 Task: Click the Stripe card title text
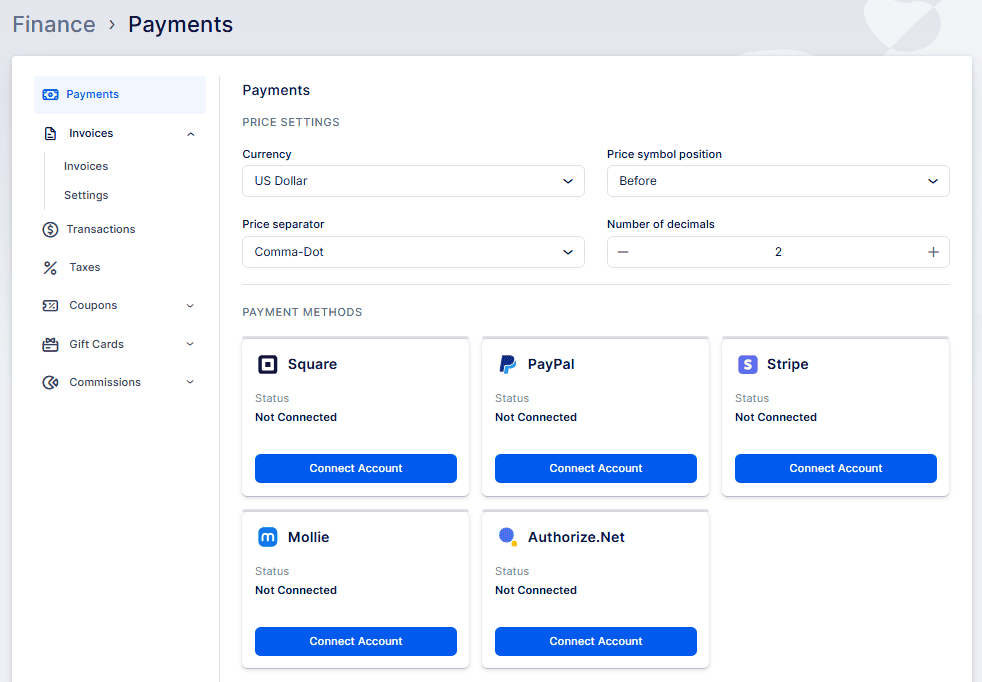pyautogui.click(x=787, y=364)
